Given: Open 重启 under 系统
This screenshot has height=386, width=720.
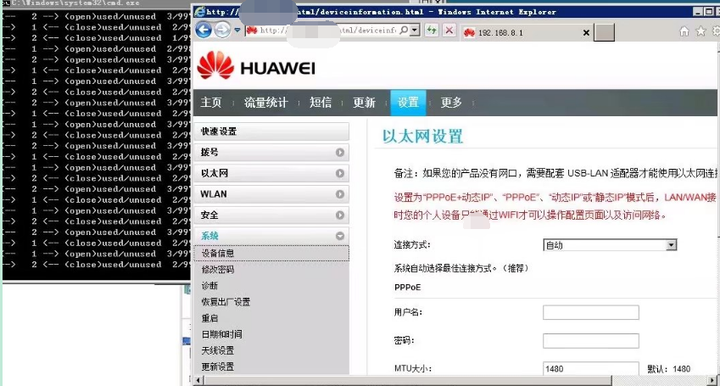Looking at the screenshot, I should [x=209, y=318].
